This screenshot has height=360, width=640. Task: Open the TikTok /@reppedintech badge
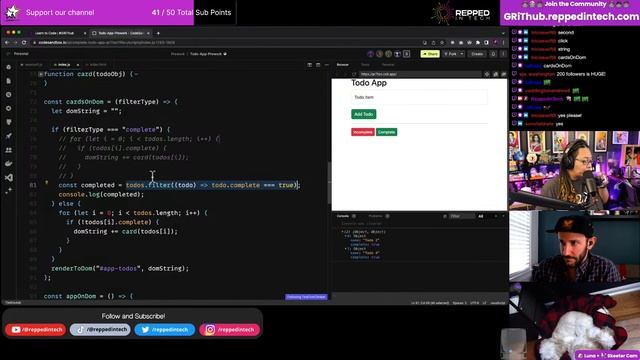pos(100,329)
